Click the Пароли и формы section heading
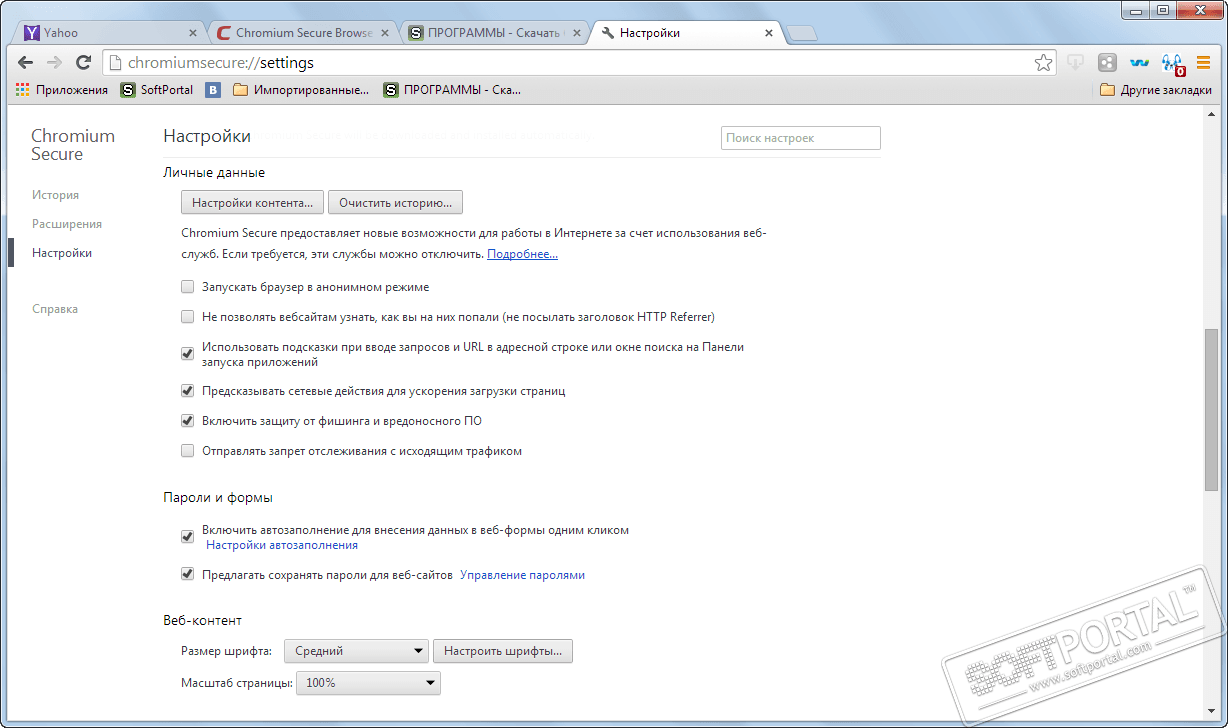 coord(218,497)
